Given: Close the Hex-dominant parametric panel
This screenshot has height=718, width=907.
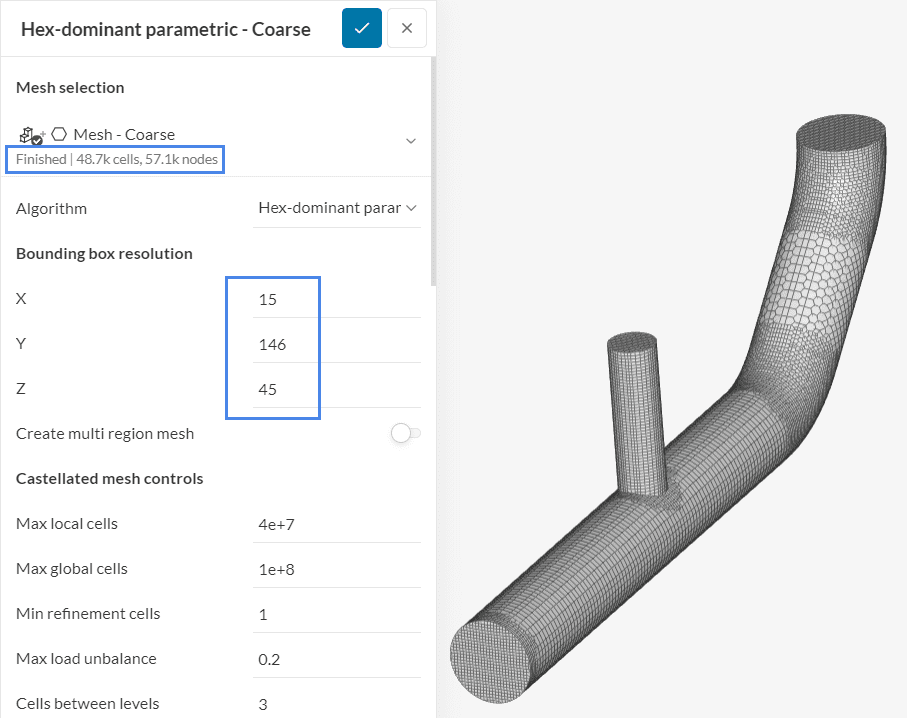Looking at the screenshot, I should (x=406, y=28).
